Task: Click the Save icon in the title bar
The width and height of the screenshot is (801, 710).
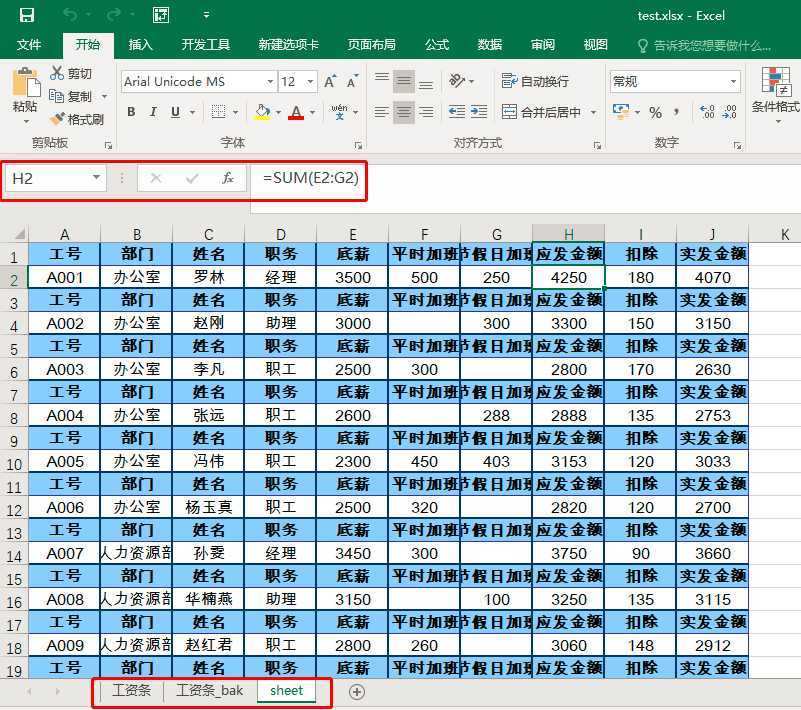Action: tap(27, 15)
